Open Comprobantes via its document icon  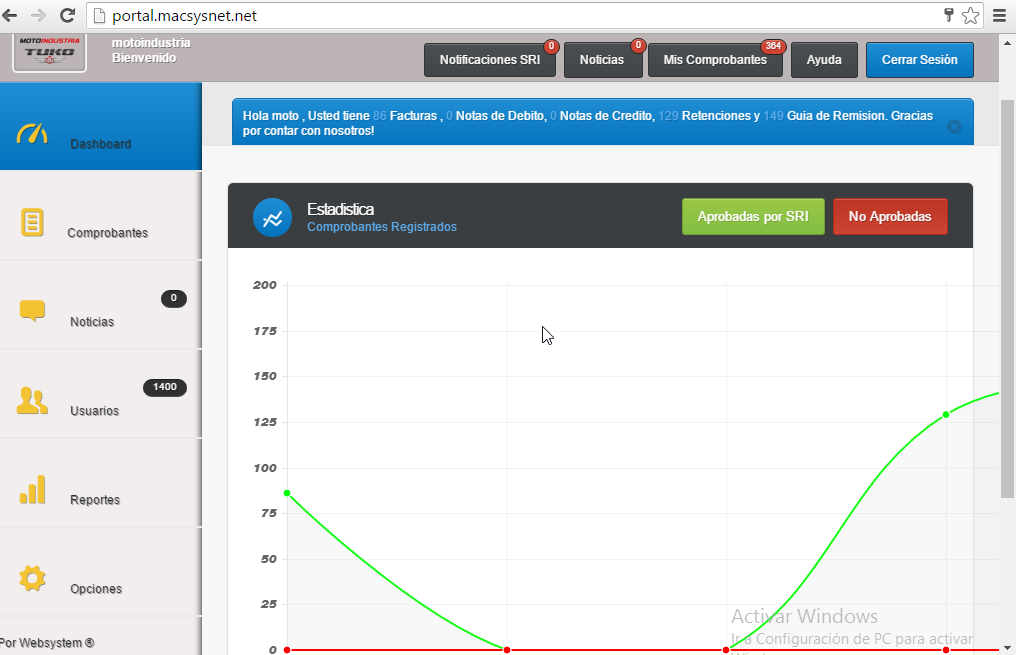point(32,222)
